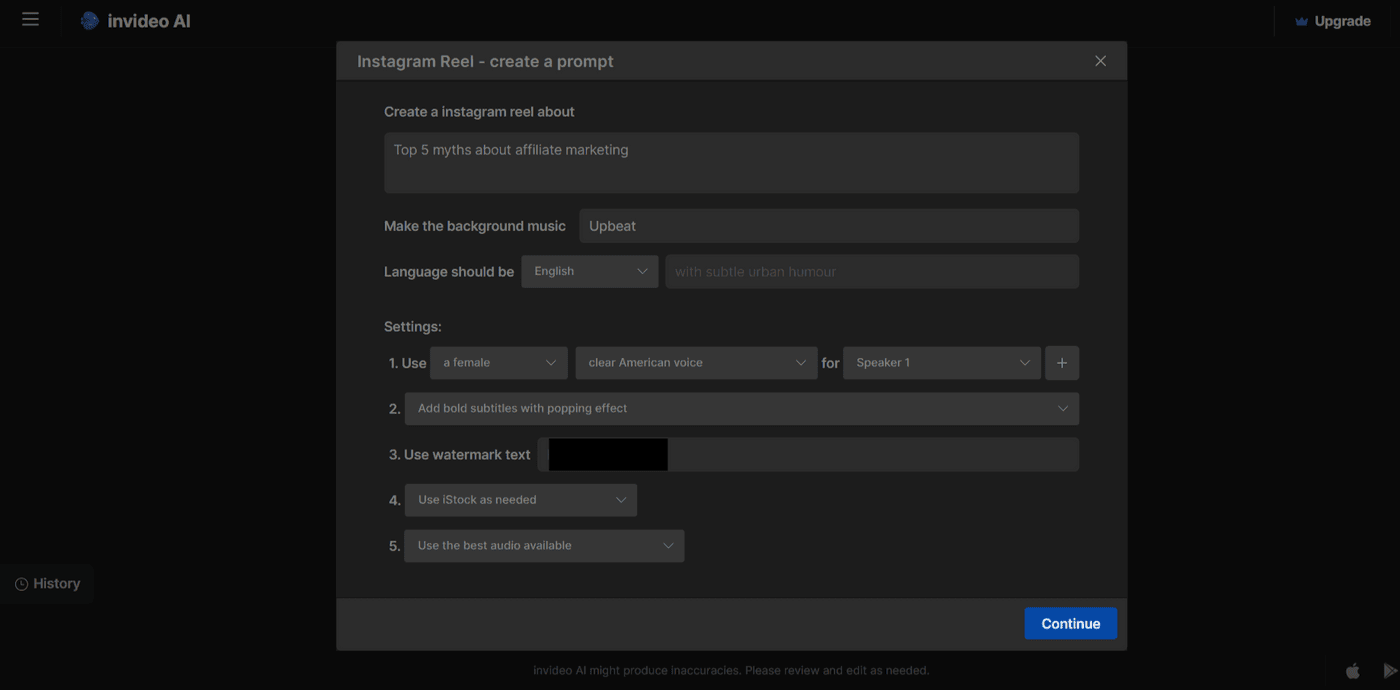Open the hamburger menu icon

coord(30,20)
